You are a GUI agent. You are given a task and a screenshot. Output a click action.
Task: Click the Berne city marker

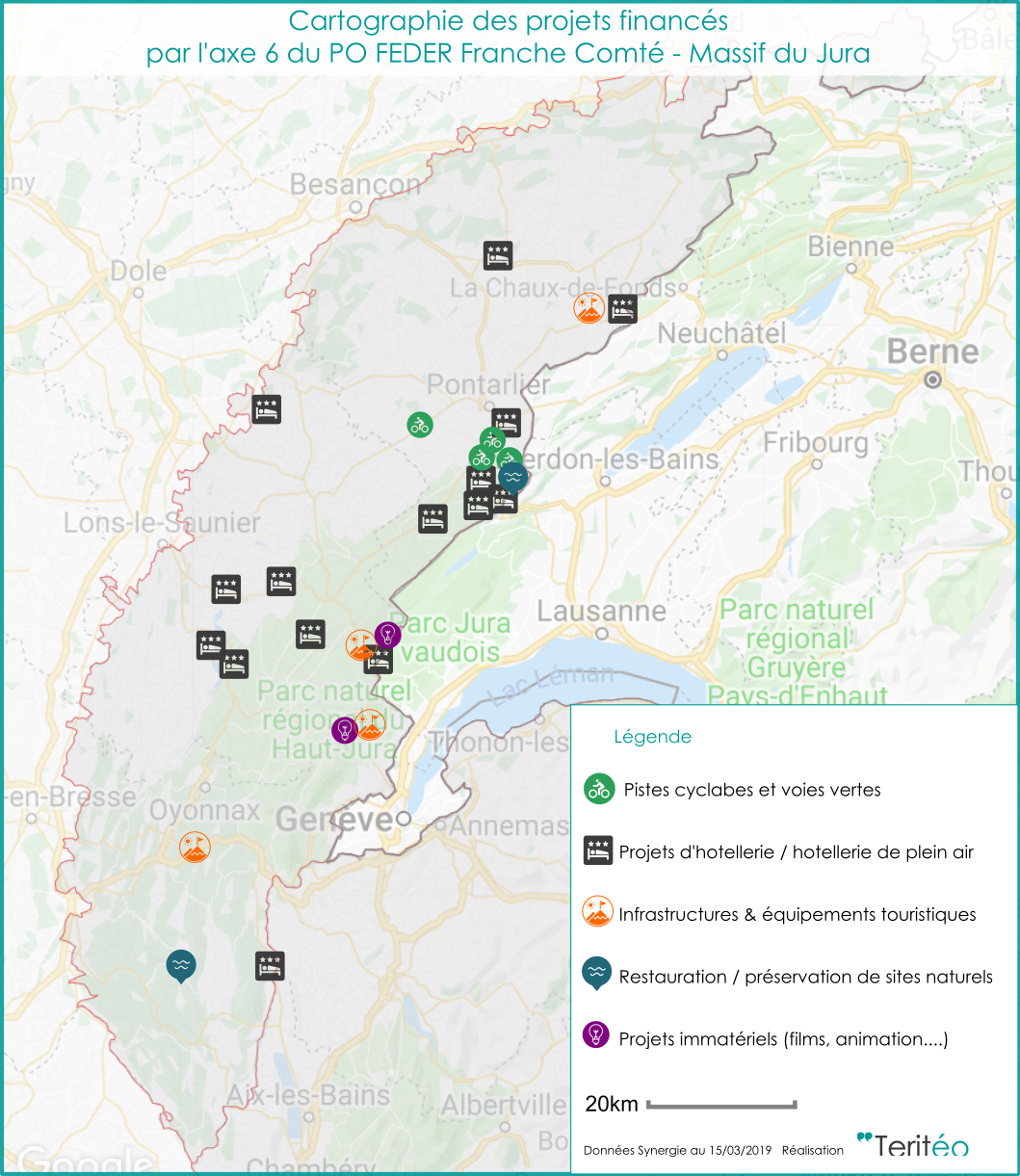pyautogui.click(x=932, y=380)
